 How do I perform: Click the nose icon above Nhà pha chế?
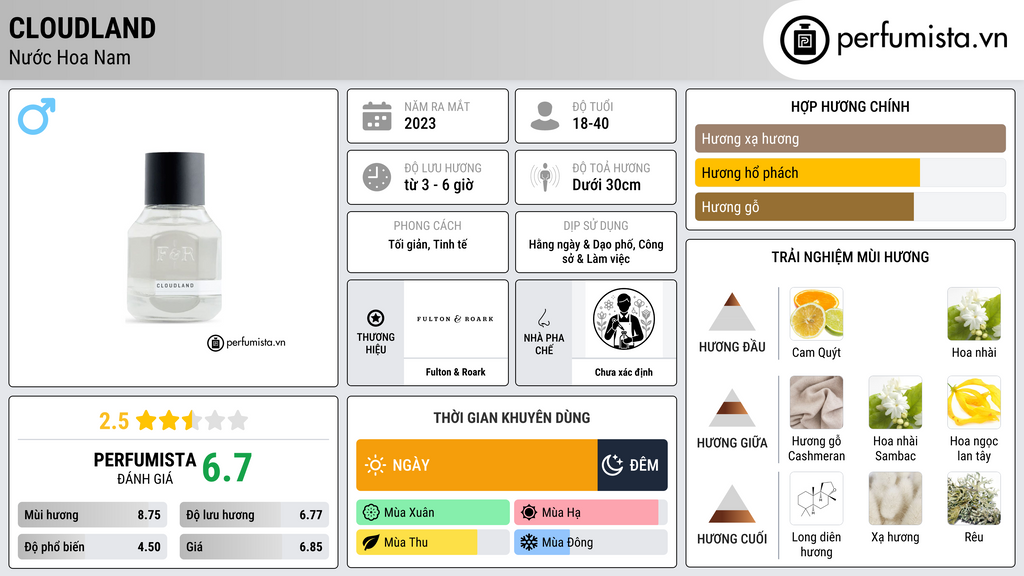[x=543, y=318]
